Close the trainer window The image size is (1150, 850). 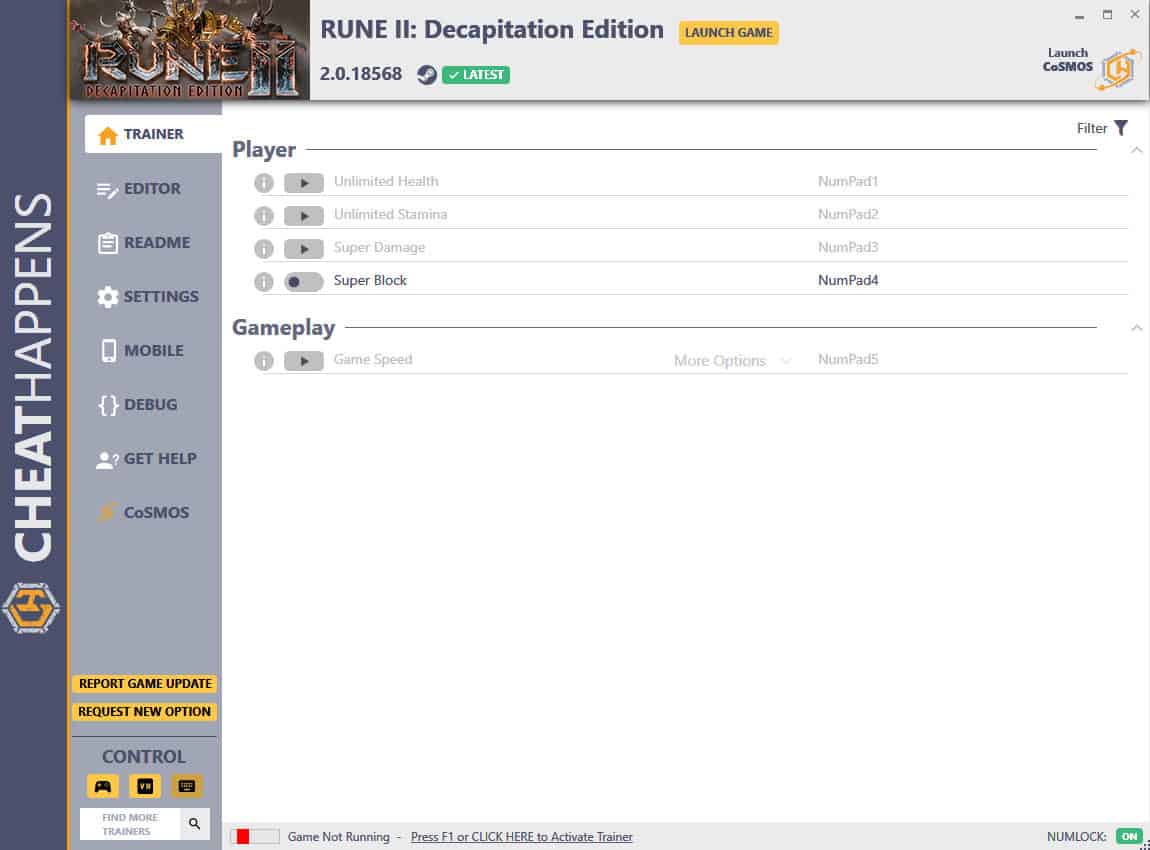1135,15
